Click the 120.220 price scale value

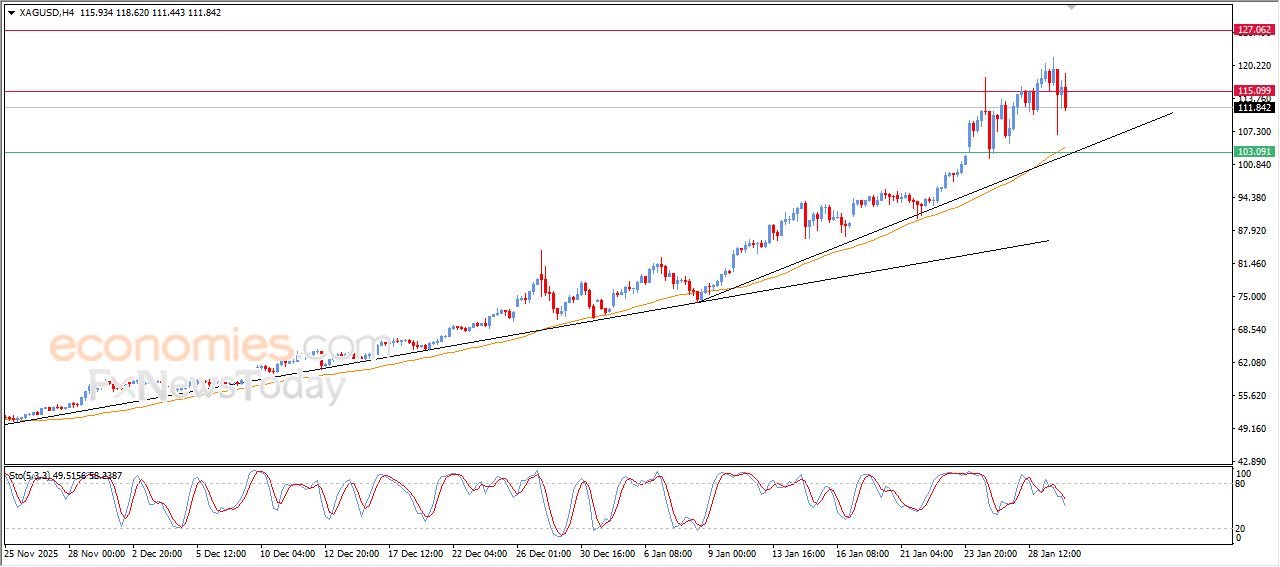1253,66
